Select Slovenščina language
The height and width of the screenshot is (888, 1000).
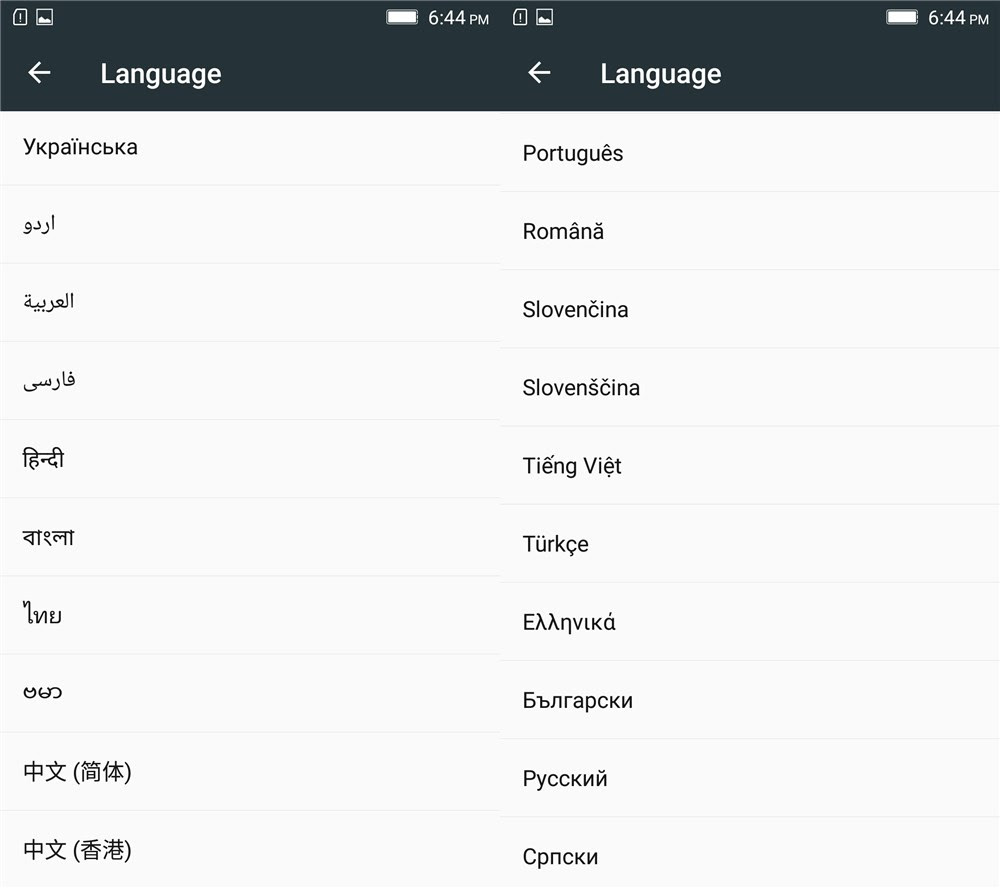[750, 387]
